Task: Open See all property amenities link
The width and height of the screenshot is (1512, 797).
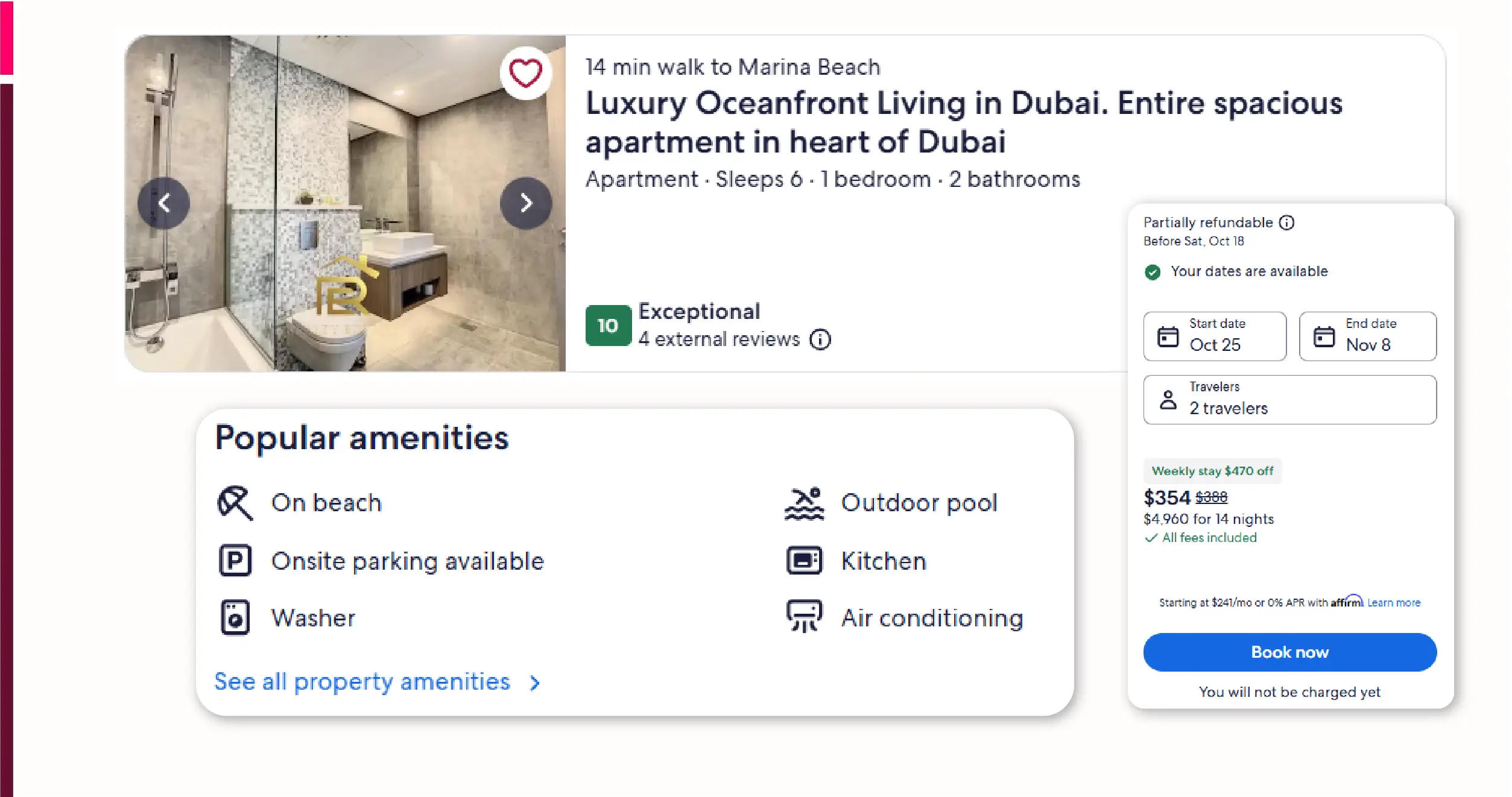Action: pos(362,682)
